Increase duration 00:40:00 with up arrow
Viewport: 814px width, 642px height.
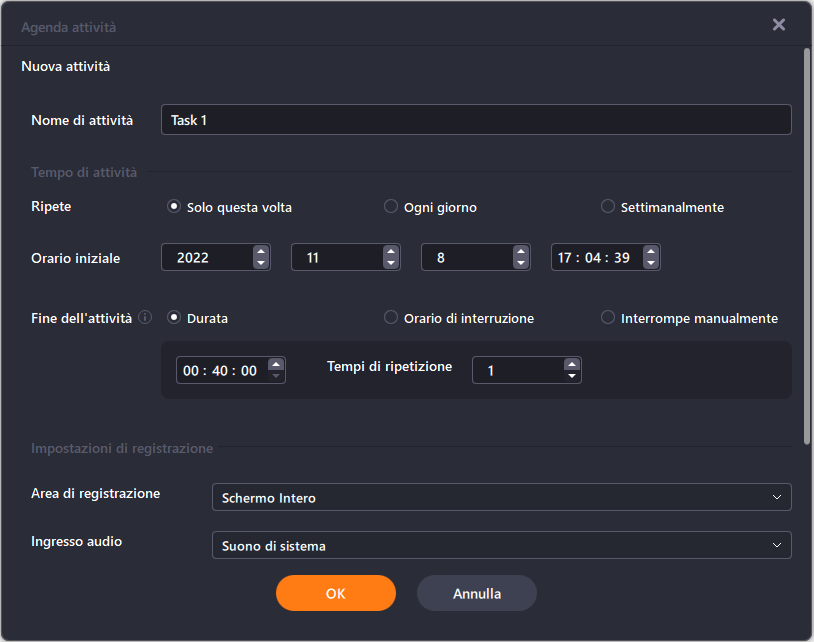(276, 364)
